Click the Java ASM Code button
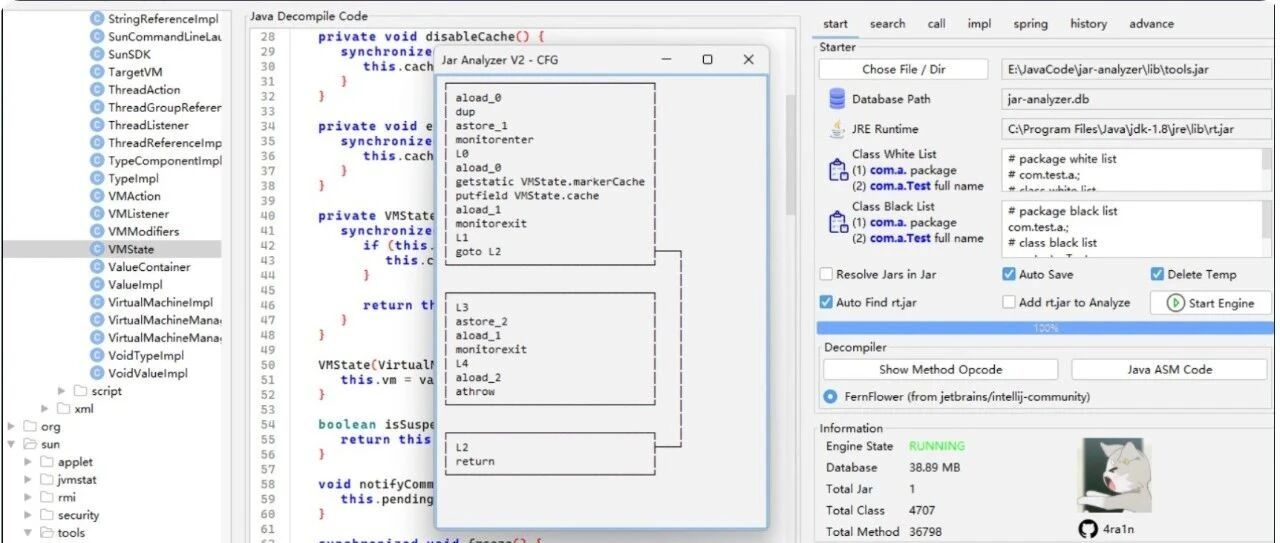Screen dimensions: 1280x543 click(1169, 369)
